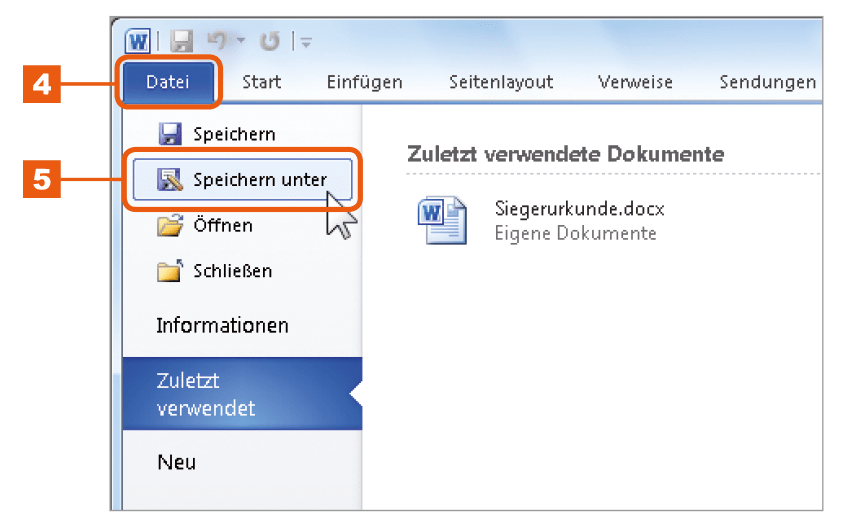This screenshot has width=850, height=526.
Task: Open the undo history dropdown arrow
Action: click(241, 40)
